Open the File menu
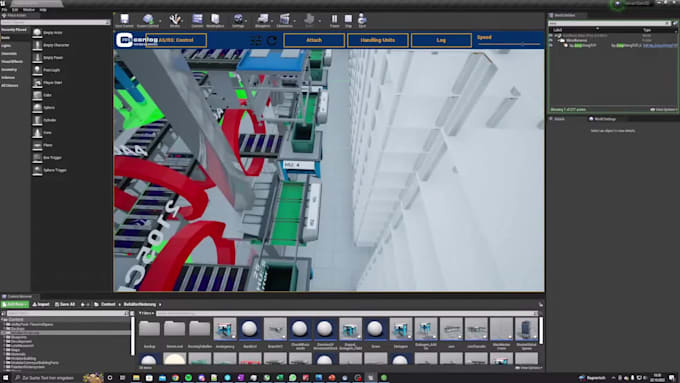 [4, 10]
